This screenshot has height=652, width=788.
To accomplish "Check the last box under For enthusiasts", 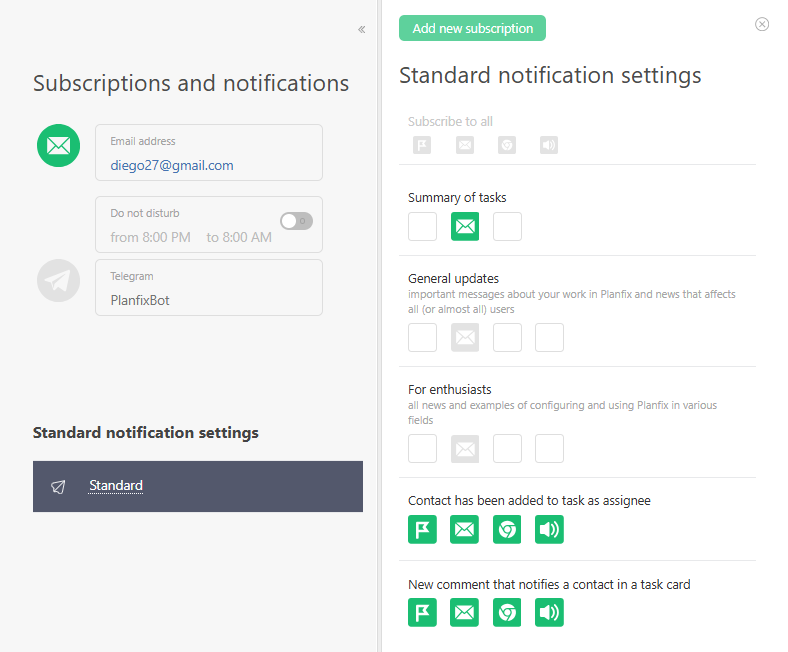I will click(549, 449).
